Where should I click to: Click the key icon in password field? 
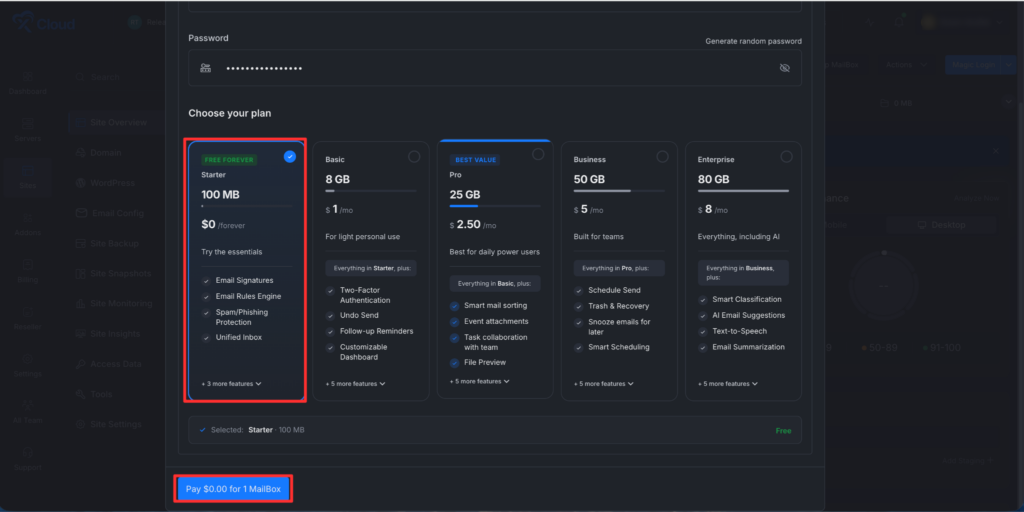(x=206, y=68)
